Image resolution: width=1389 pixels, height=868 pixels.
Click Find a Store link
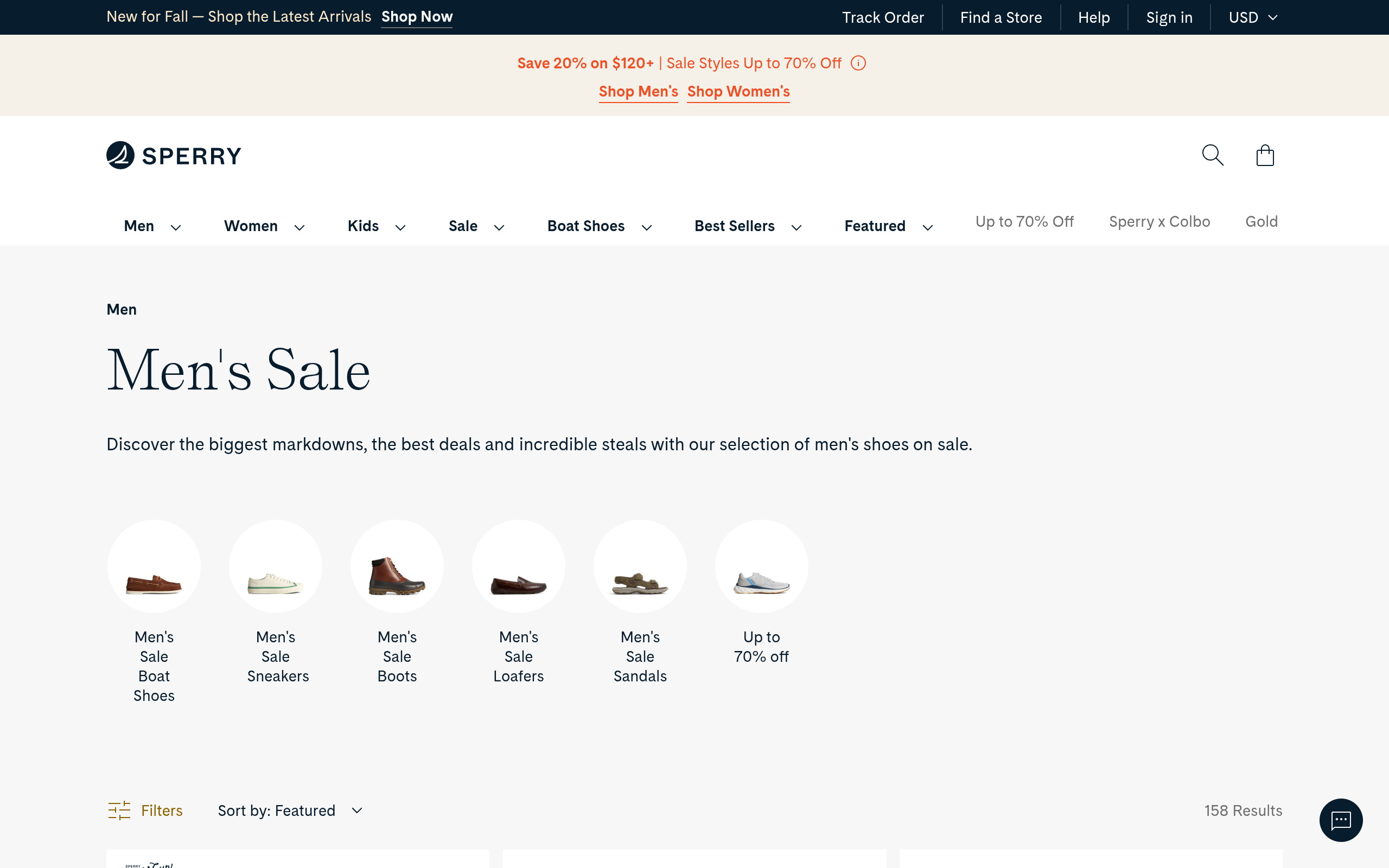coord(1001,17)
